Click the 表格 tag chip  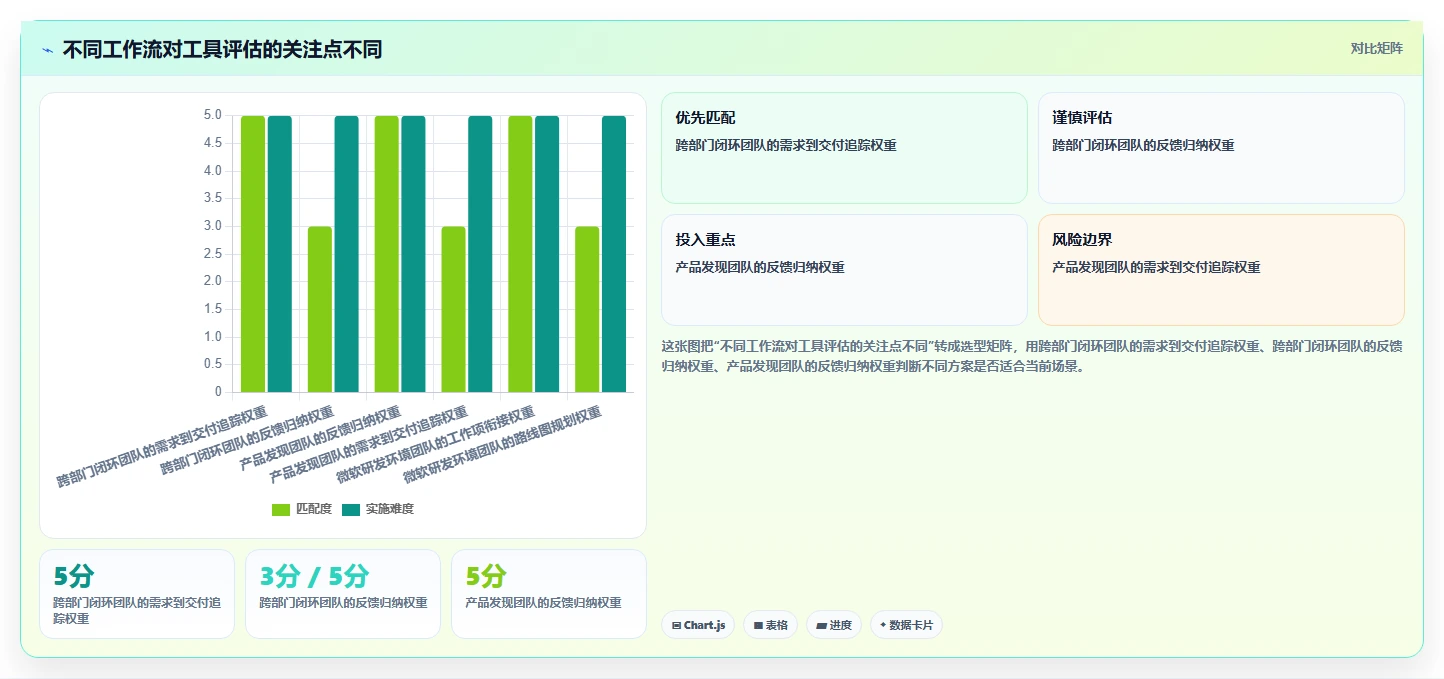pos(770,625)
